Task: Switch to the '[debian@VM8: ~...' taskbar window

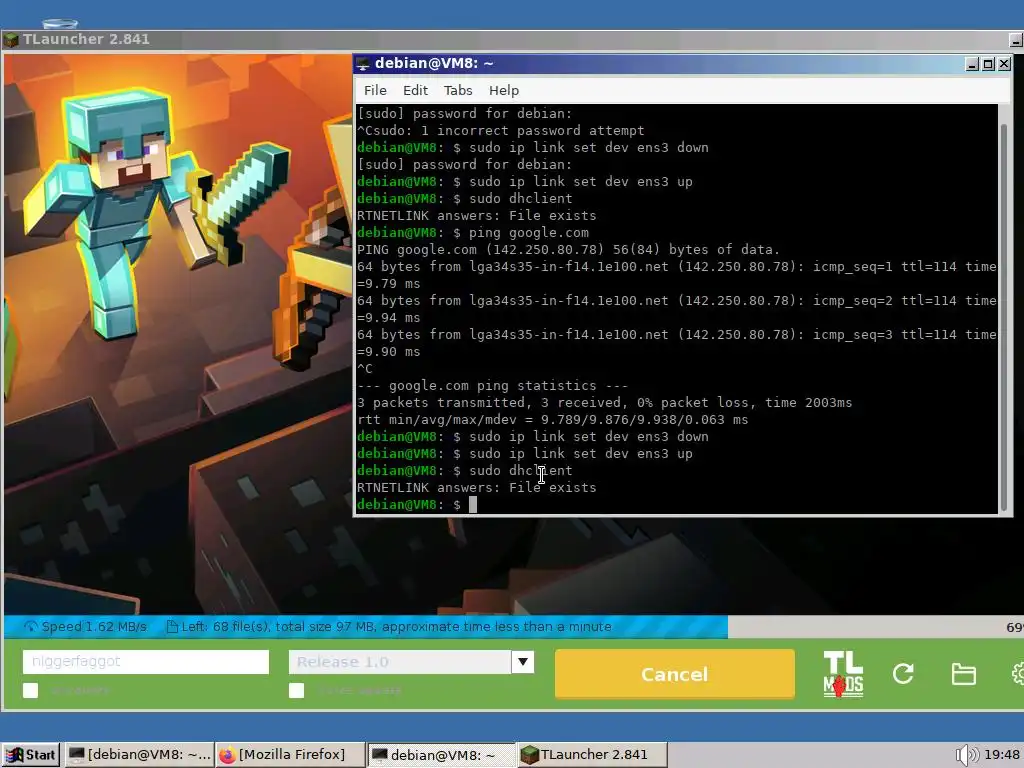Action: pyautogui.click(x=140, y=755)
